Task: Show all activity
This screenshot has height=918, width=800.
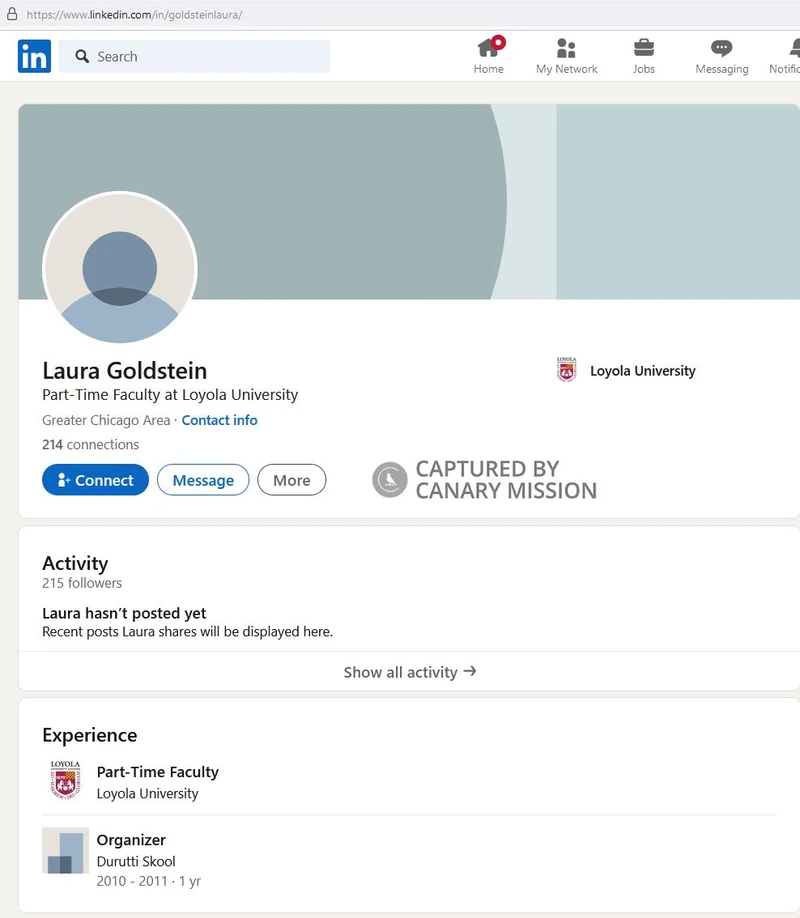Action: [409, 672]
